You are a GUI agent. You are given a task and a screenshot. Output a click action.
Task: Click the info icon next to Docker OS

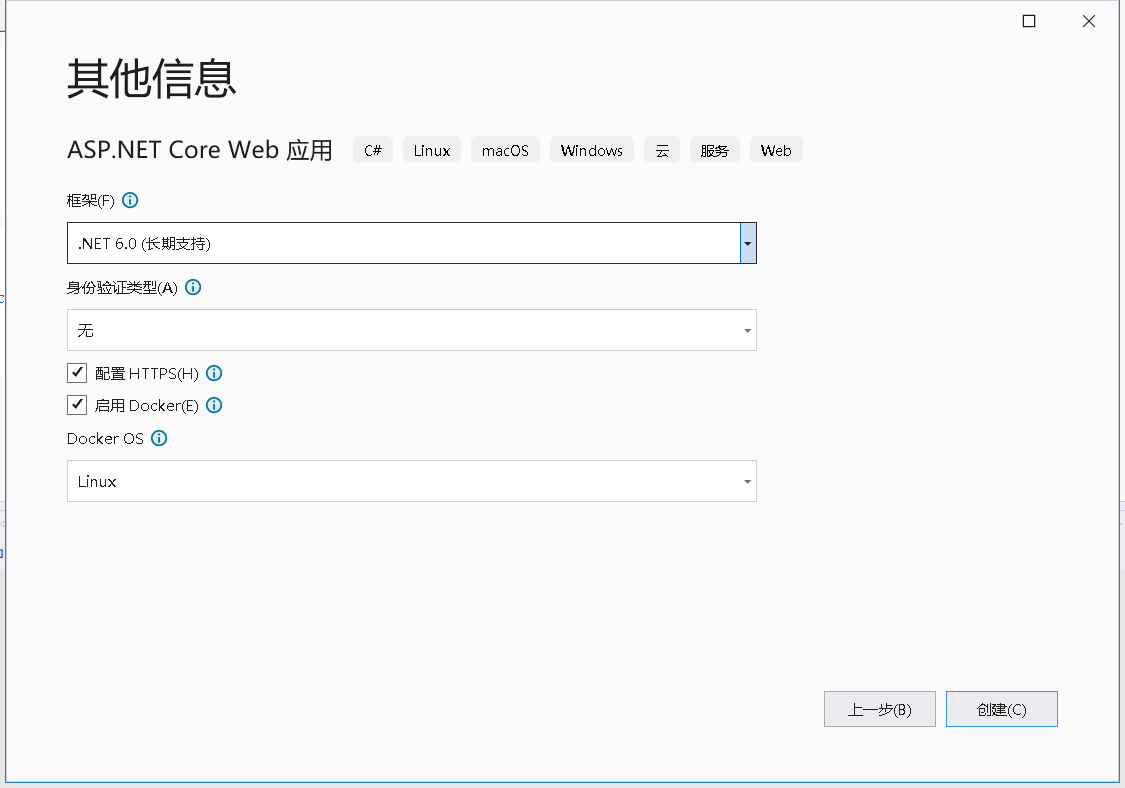pos(159,438)
